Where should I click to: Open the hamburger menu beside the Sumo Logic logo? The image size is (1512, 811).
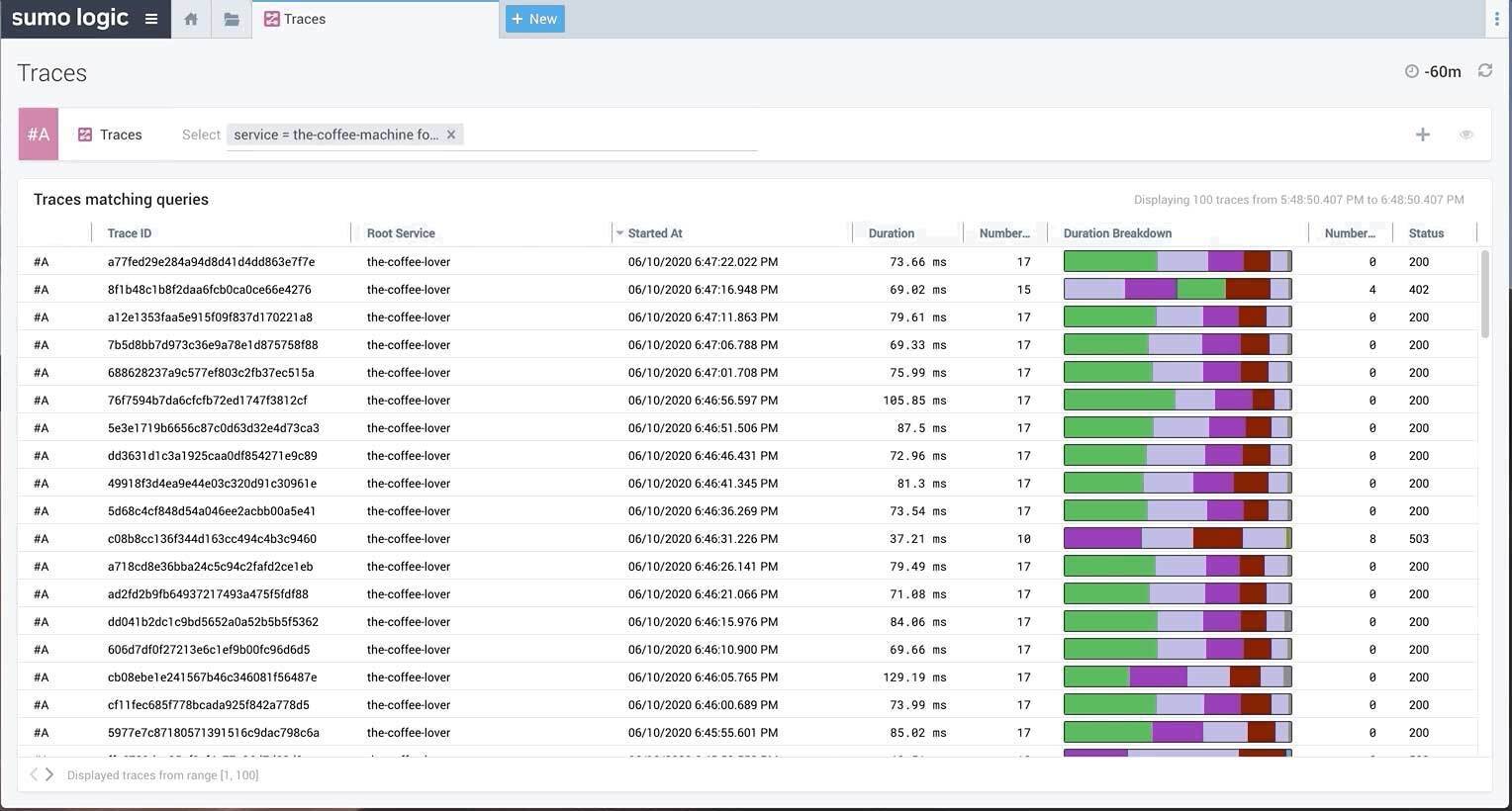[x=151, y=19]
